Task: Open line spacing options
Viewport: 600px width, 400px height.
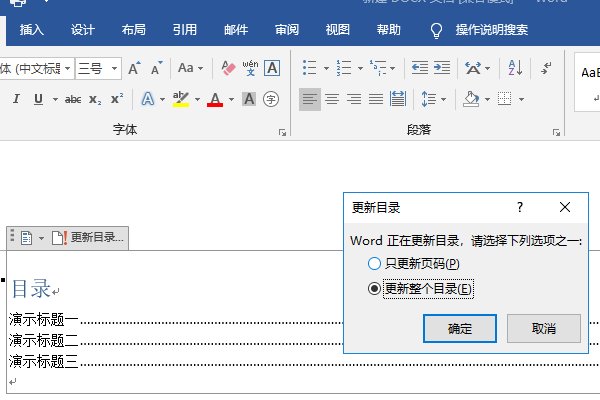Action: click(x=429, y=99)
